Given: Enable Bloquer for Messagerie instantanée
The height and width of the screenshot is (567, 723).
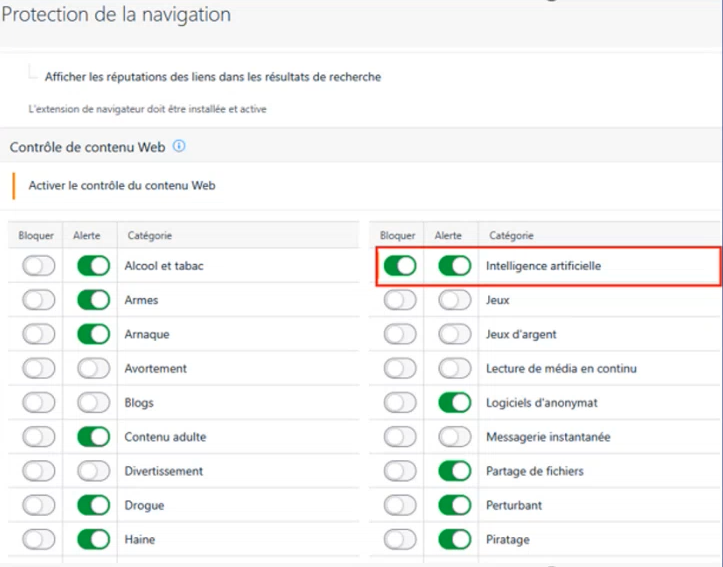Looking at the screenshot, I should coord(400,437).
